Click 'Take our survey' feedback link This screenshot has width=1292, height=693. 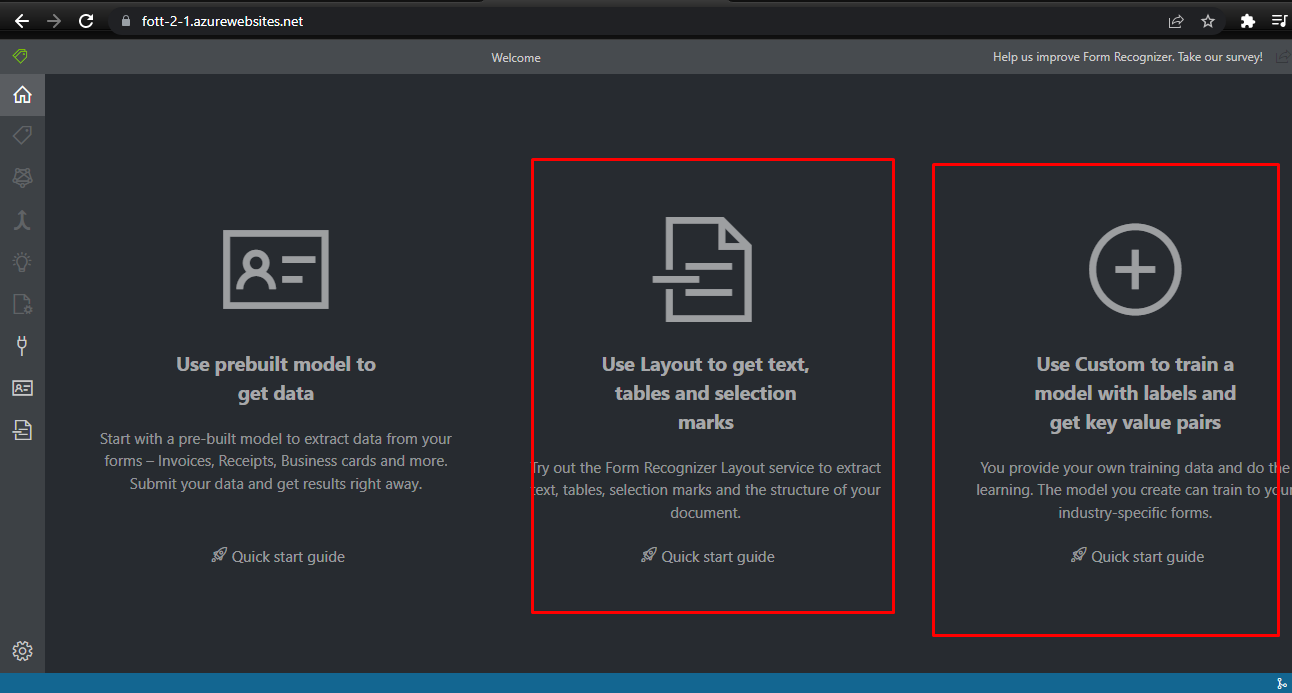[1127, 57]
